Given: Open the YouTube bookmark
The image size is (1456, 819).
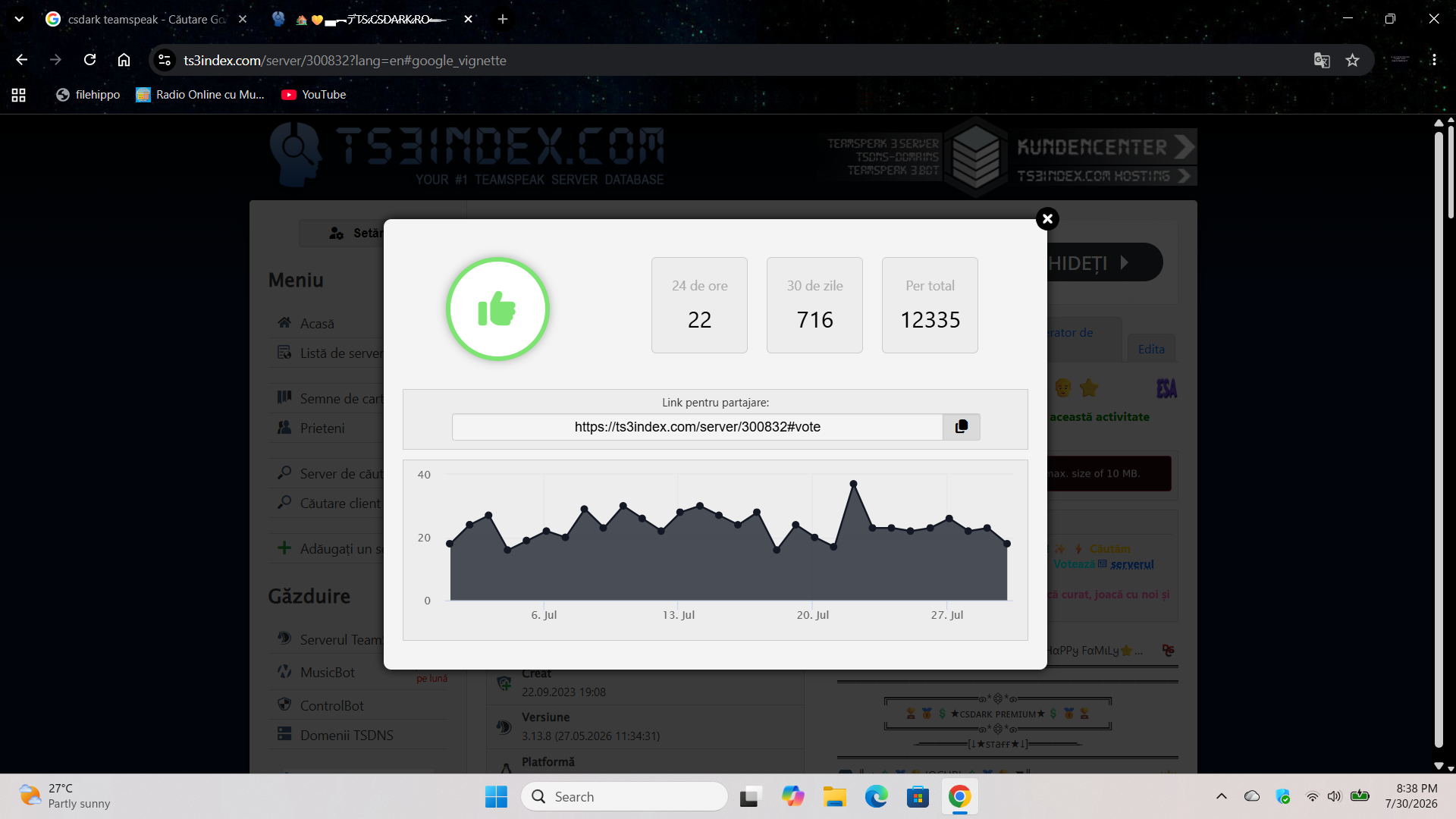Looking at the screenshot, I should pos(314,95).
